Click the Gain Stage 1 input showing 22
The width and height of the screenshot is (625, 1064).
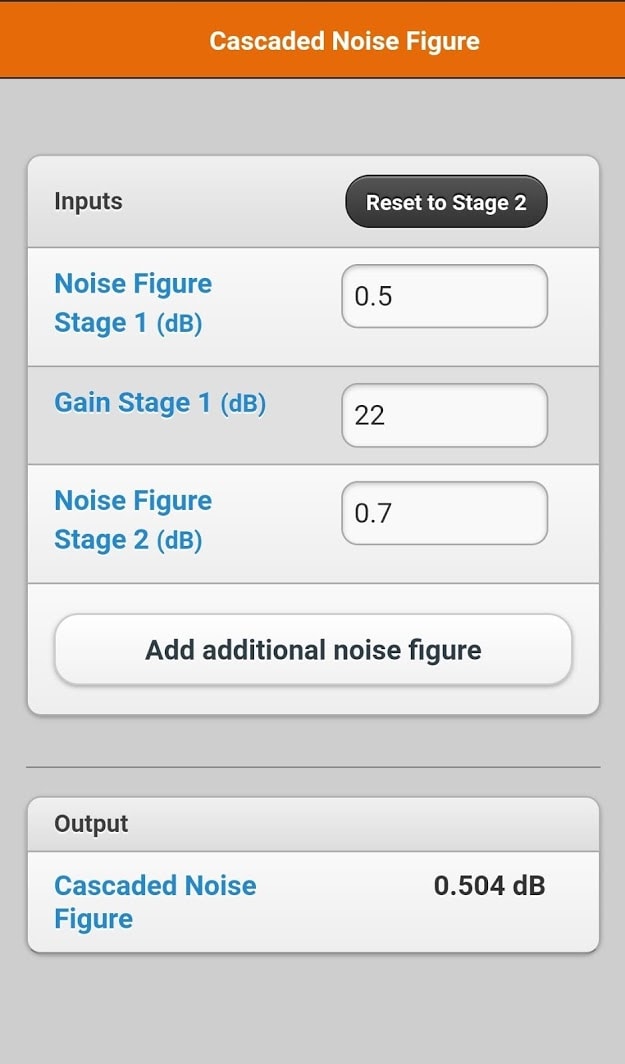(444, 415)
